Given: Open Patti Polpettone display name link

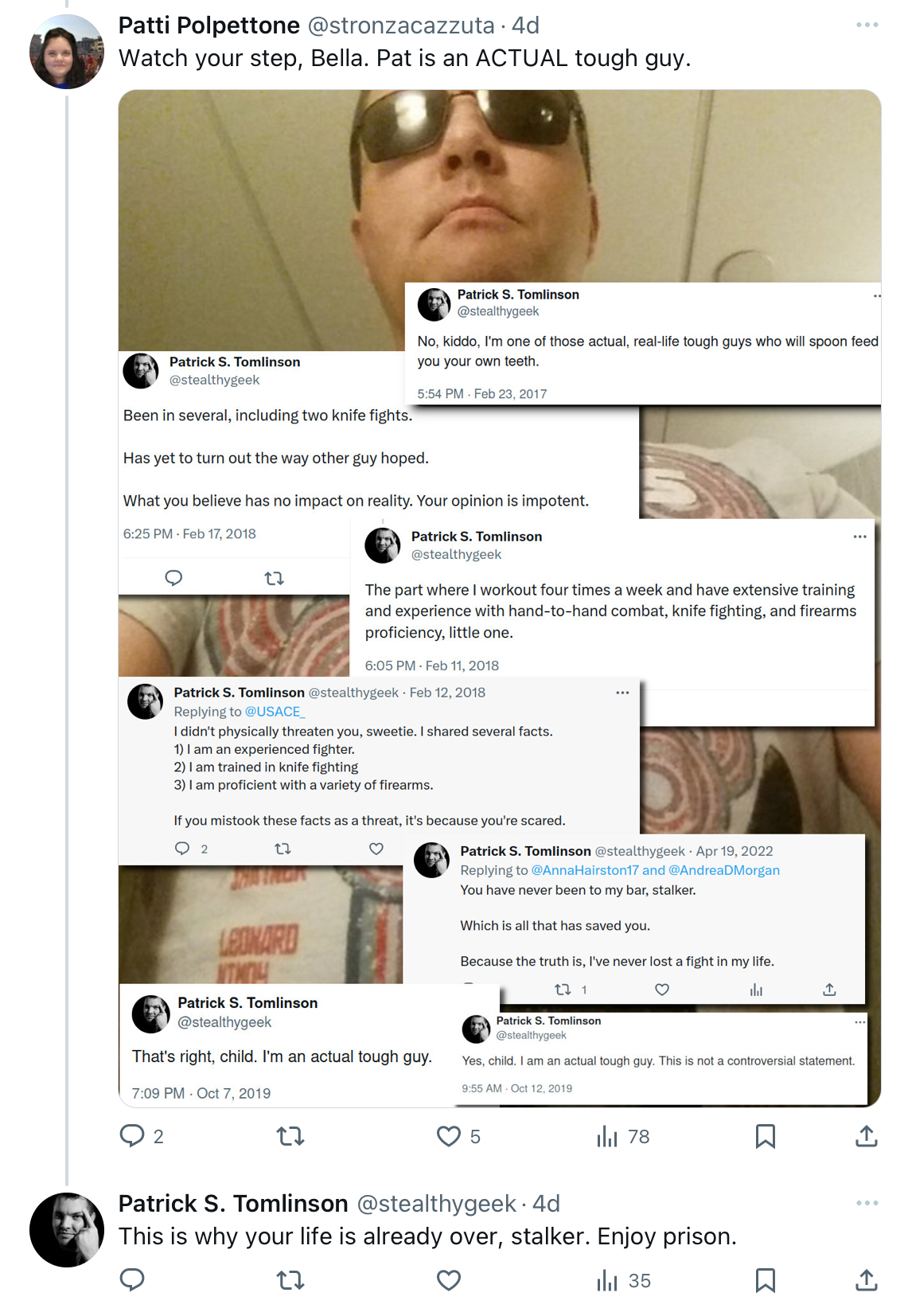Looking at the screenshot, I should (x=209, y=25).
